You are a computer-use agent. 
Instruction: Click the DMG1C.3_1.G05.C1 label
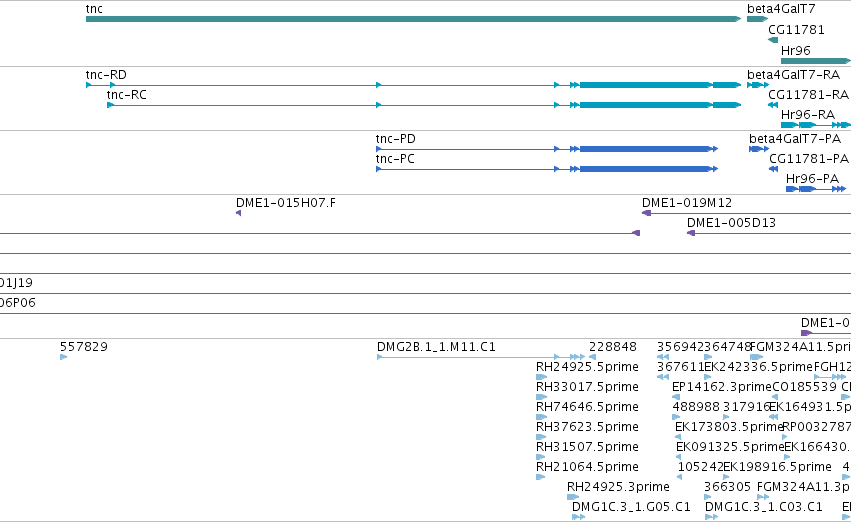click(631, 507)
